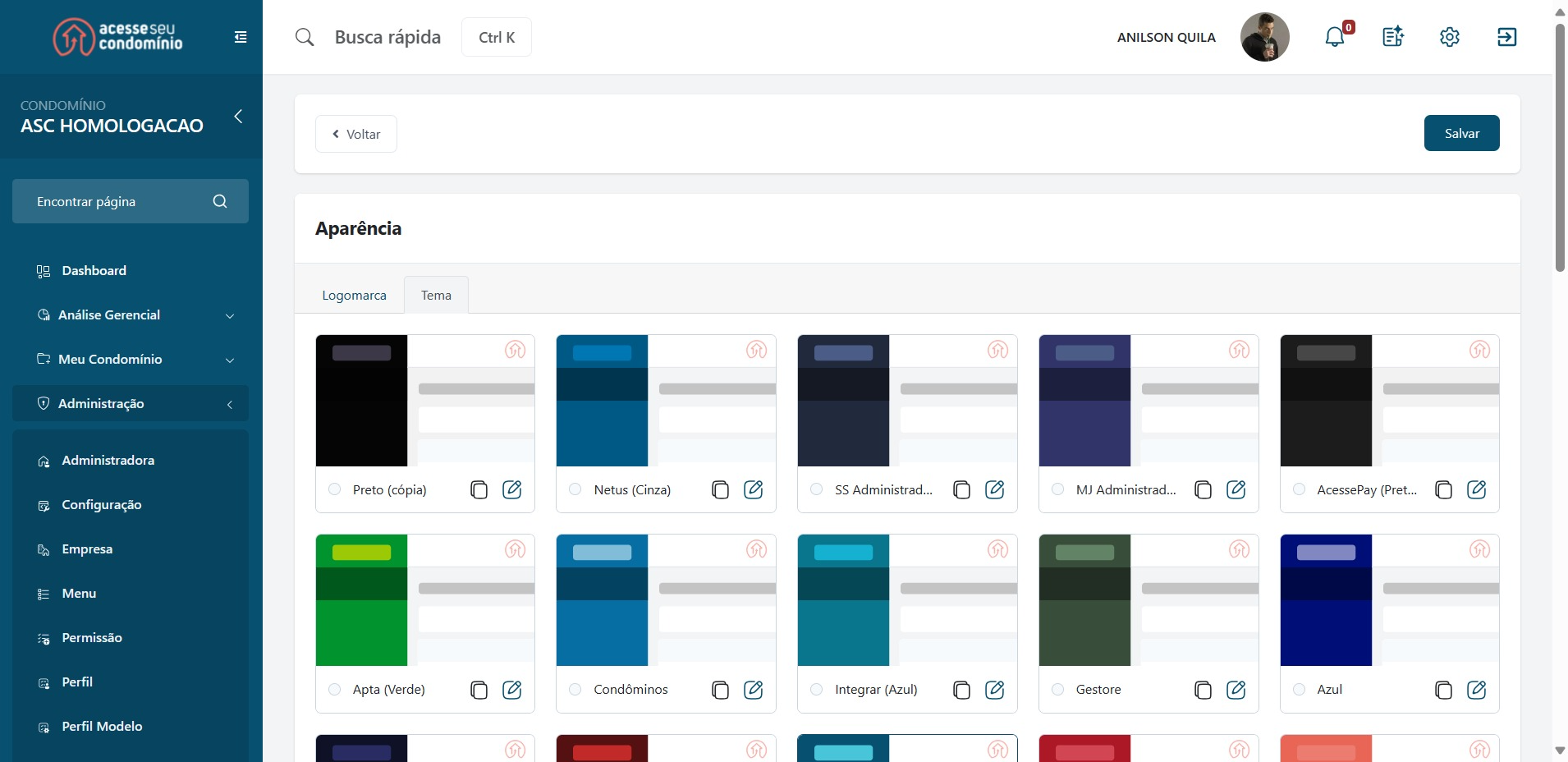This screenshot has height=762, width=1568.
Task: Edit the Netus (Cinza) theme
Action: (753, 489)
